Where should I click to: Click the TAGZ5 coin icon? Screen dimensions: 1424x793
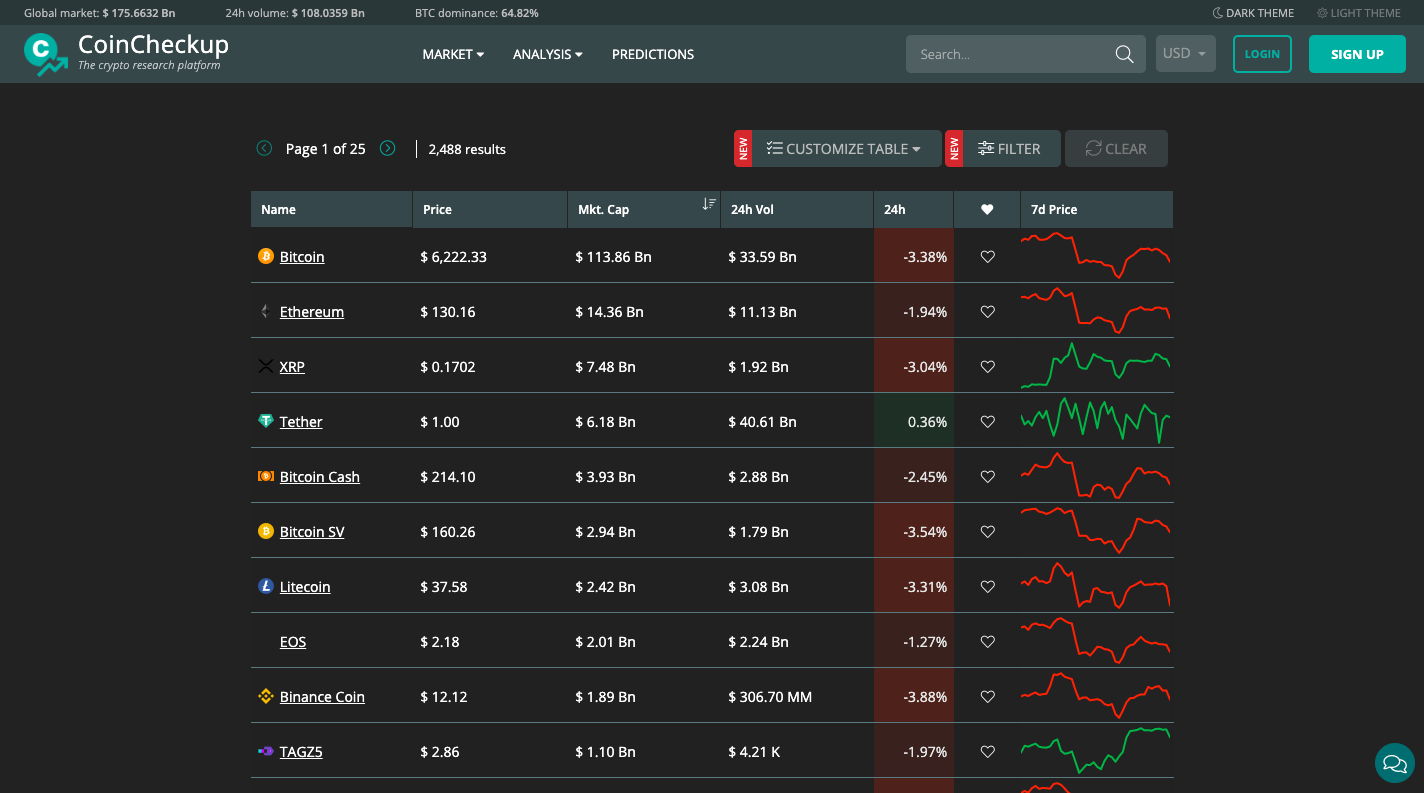[266, 752]
